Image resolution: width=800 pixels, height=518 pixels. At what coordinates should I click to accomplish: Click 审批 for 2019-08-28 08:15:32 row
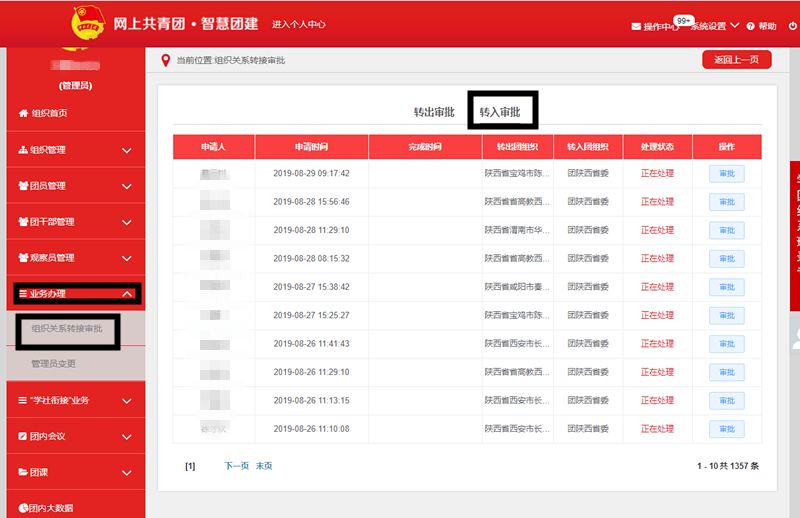click(x=727, y=259)
